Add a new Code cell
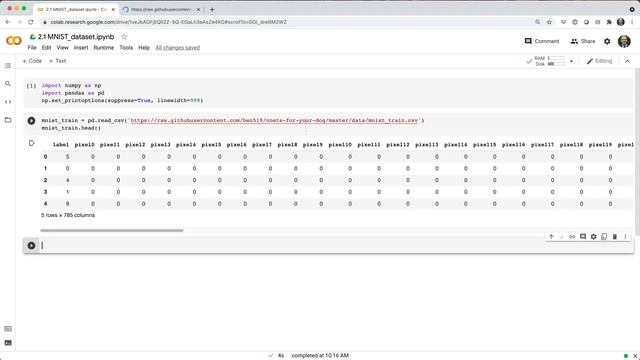The width and height of the screenshot is (640, 360). tap(32, 61)
